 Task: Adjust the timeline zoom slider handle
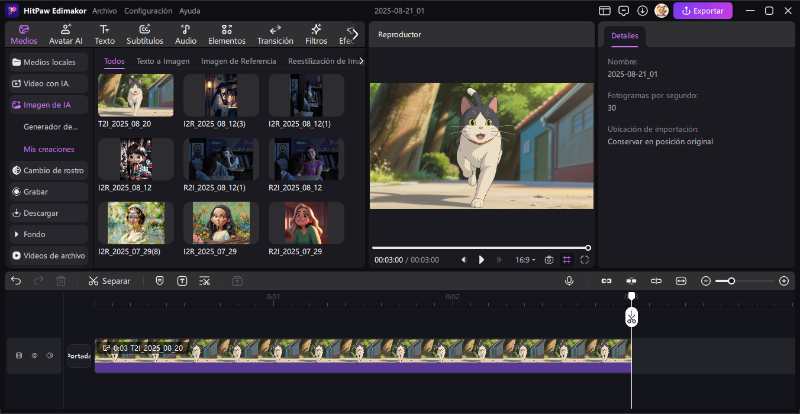point(731,281)
